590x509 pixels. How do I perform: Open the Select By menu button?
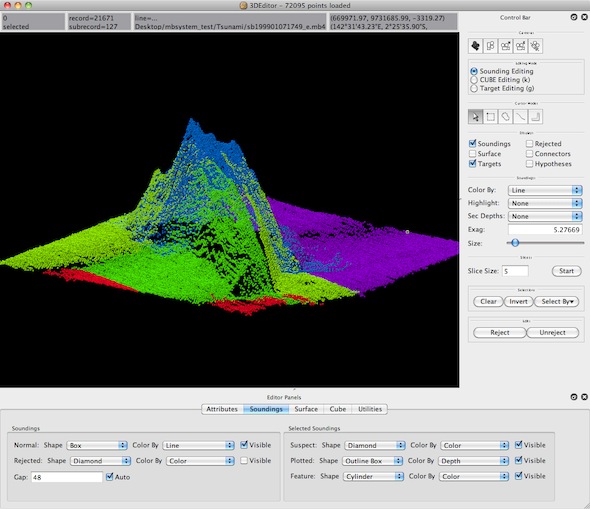557,301
